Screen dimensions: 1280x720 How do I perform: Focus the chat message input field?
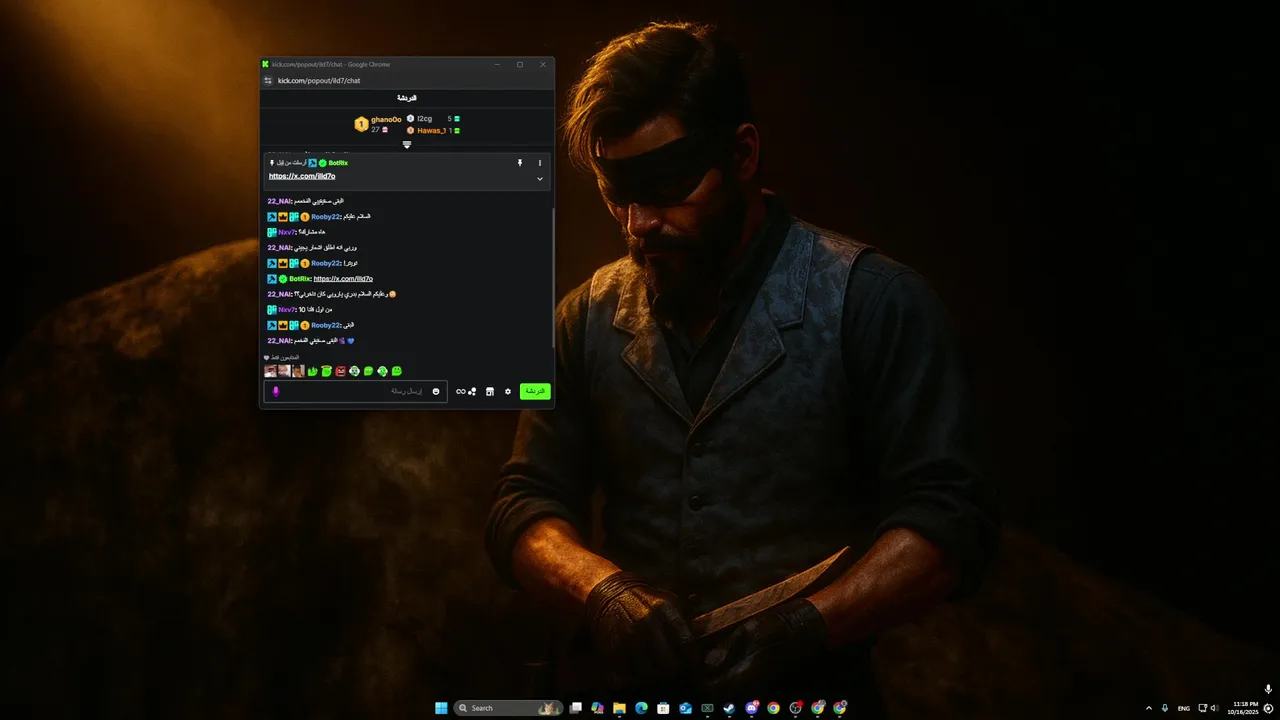(356, 391)
